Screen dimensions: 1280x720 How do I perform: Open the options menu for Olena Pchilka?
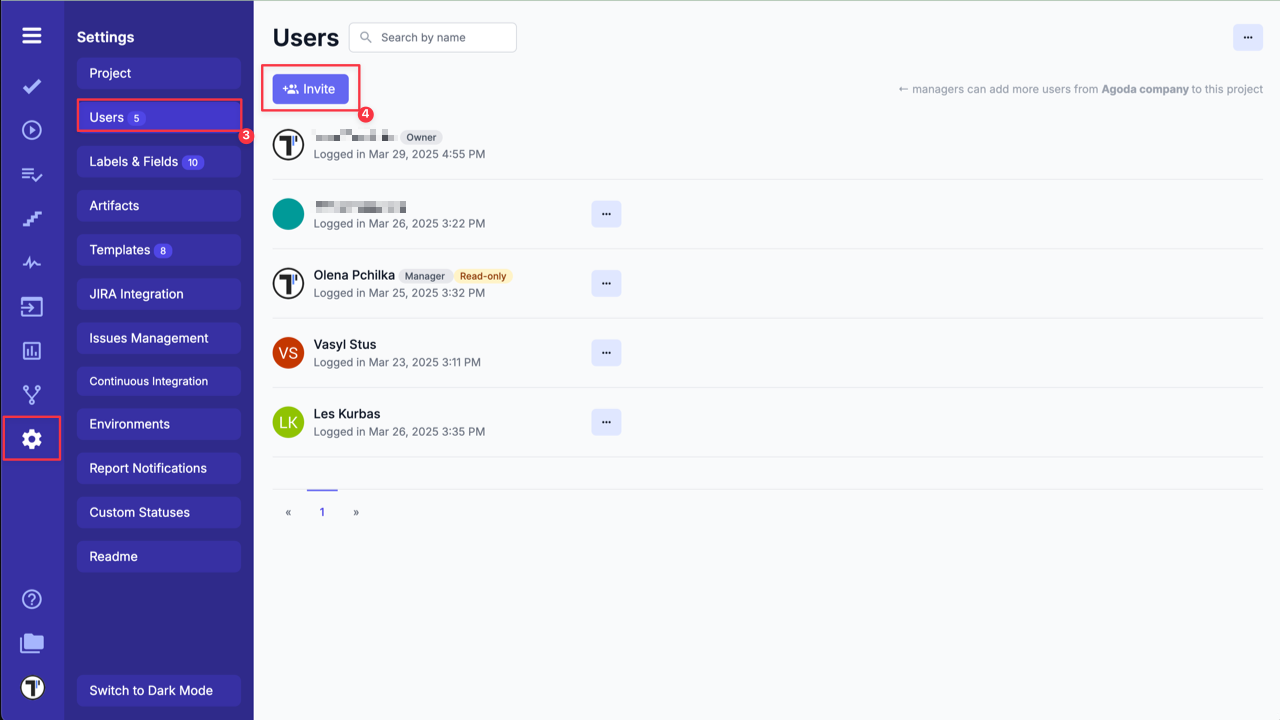click(x=606, y=283)
